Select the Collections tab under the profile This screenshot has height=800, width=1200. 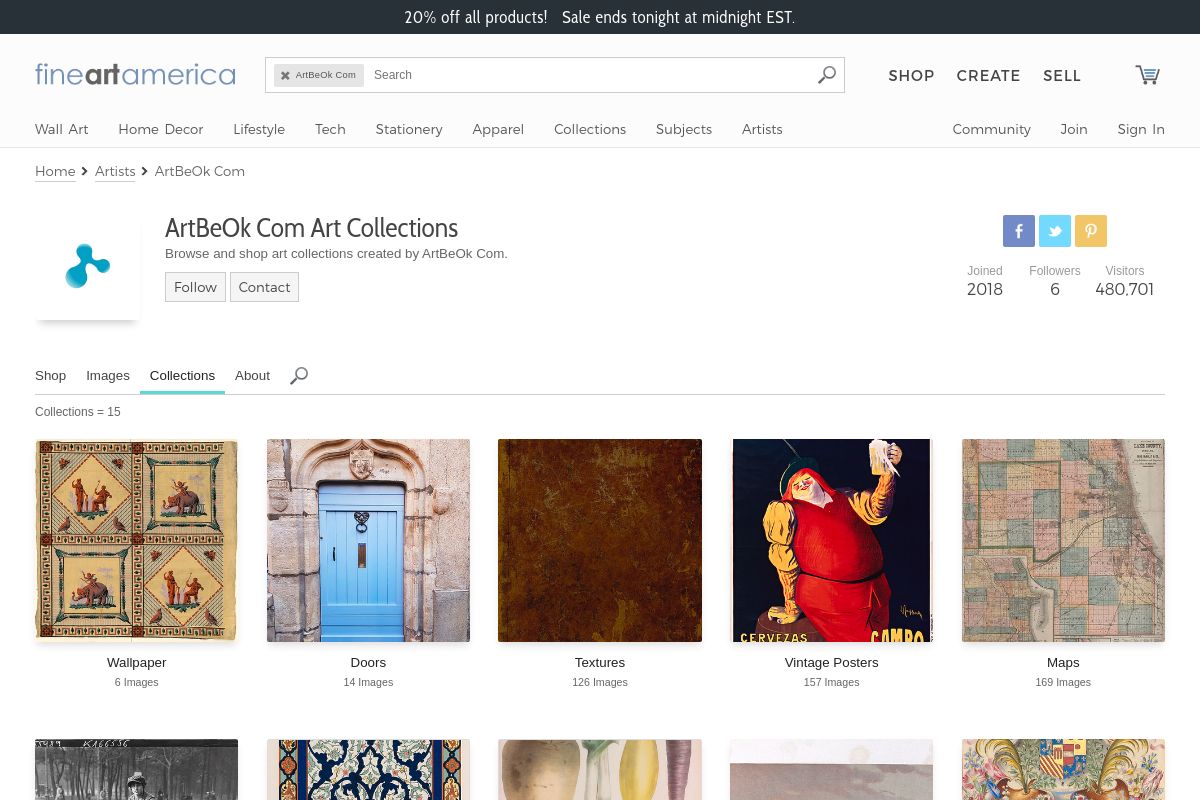tap(182, 376)
